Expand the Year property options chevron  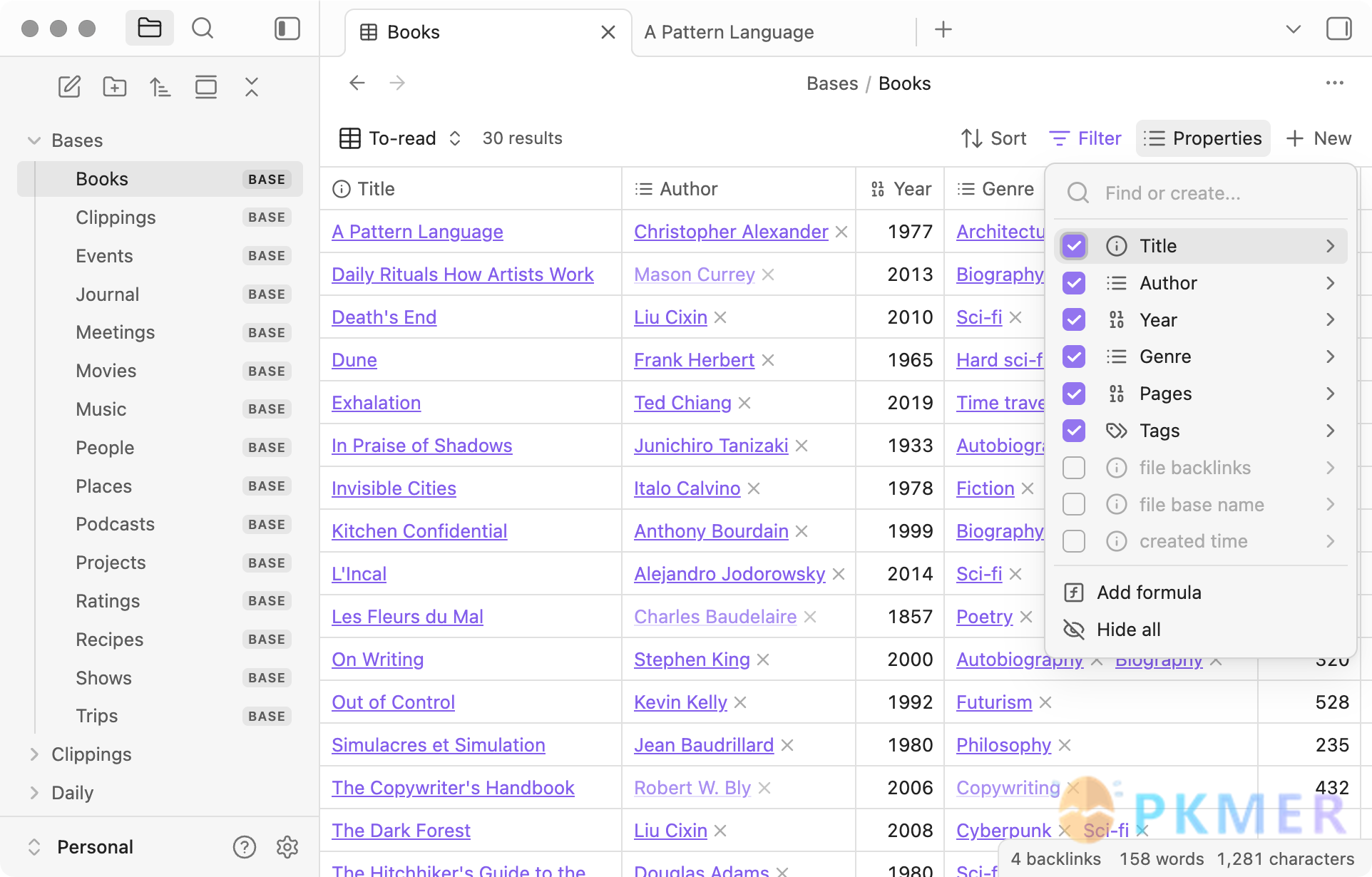point(1329,320)
